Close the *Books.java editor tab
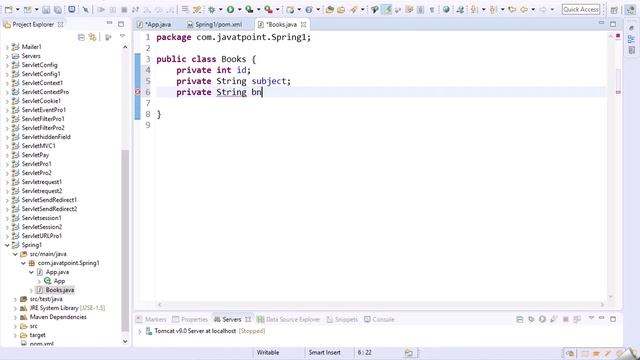The image size is (640, 360). click(x=303, y=24)
